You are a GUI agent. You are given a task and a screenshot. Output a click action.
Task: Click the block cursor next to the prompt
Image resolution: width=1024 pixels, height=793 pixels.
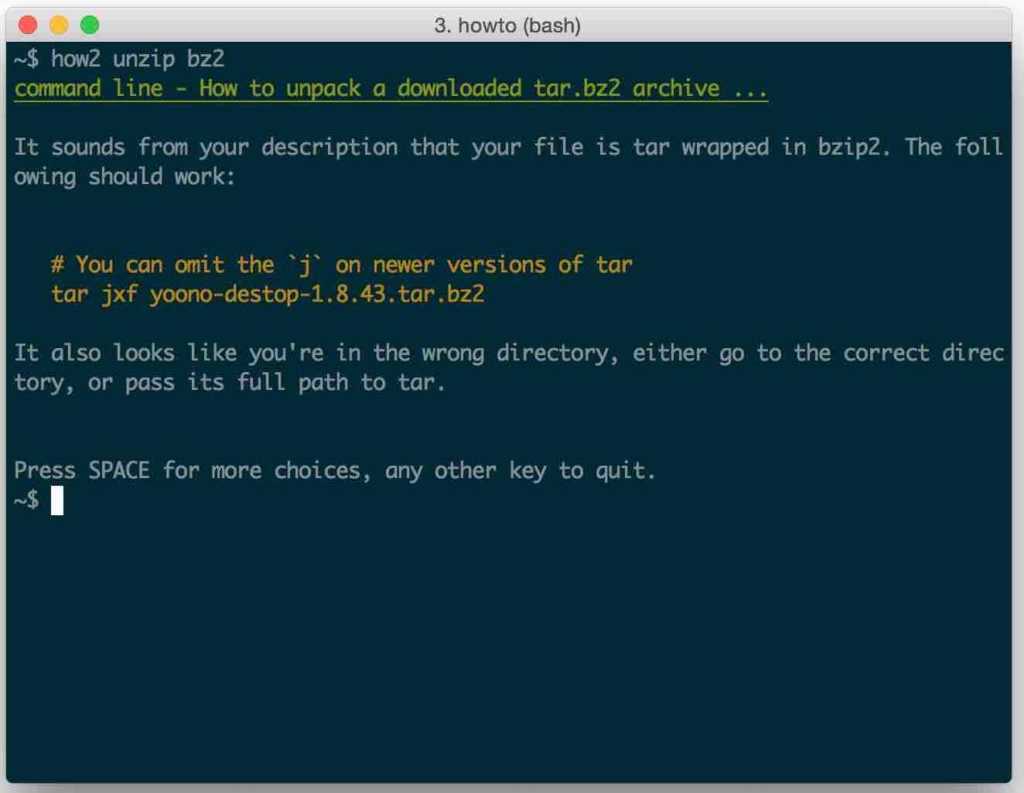point(57,501)
